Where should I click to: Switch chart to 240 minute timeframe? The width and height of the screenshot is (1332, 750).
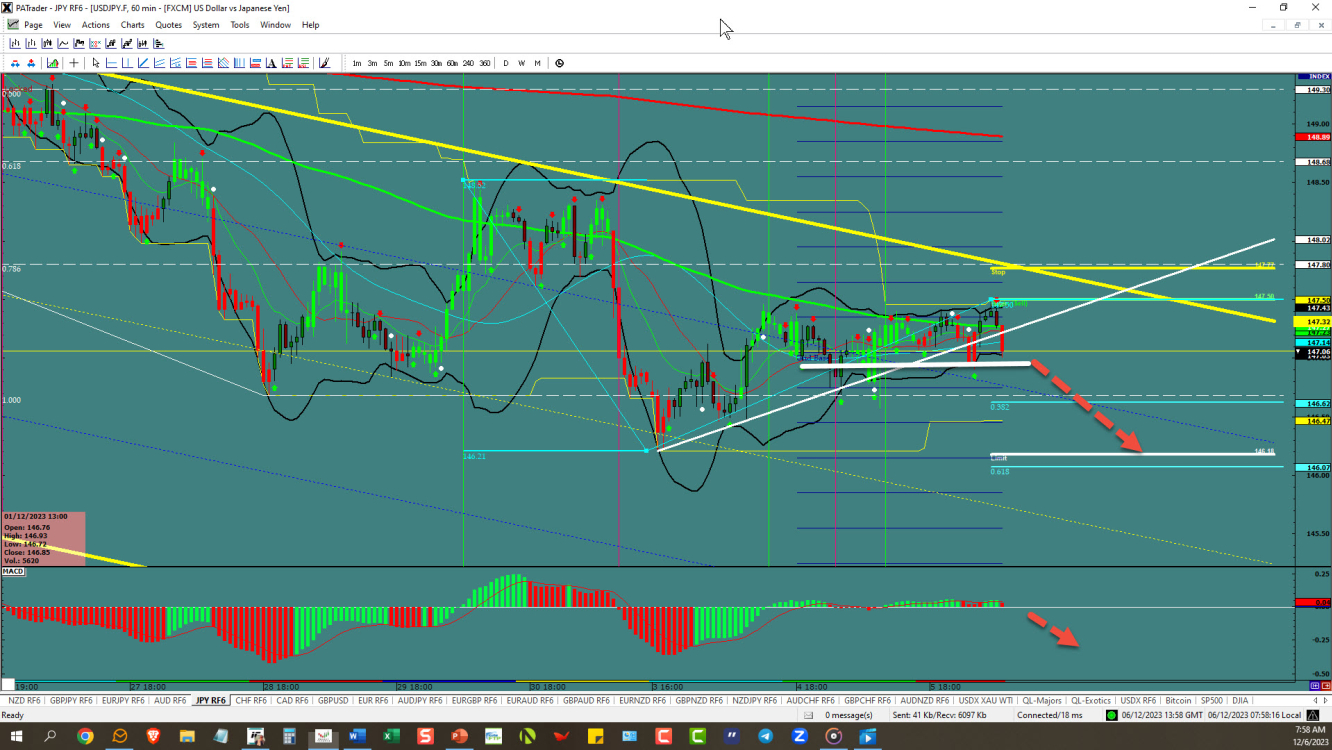(x=468, y=63)
